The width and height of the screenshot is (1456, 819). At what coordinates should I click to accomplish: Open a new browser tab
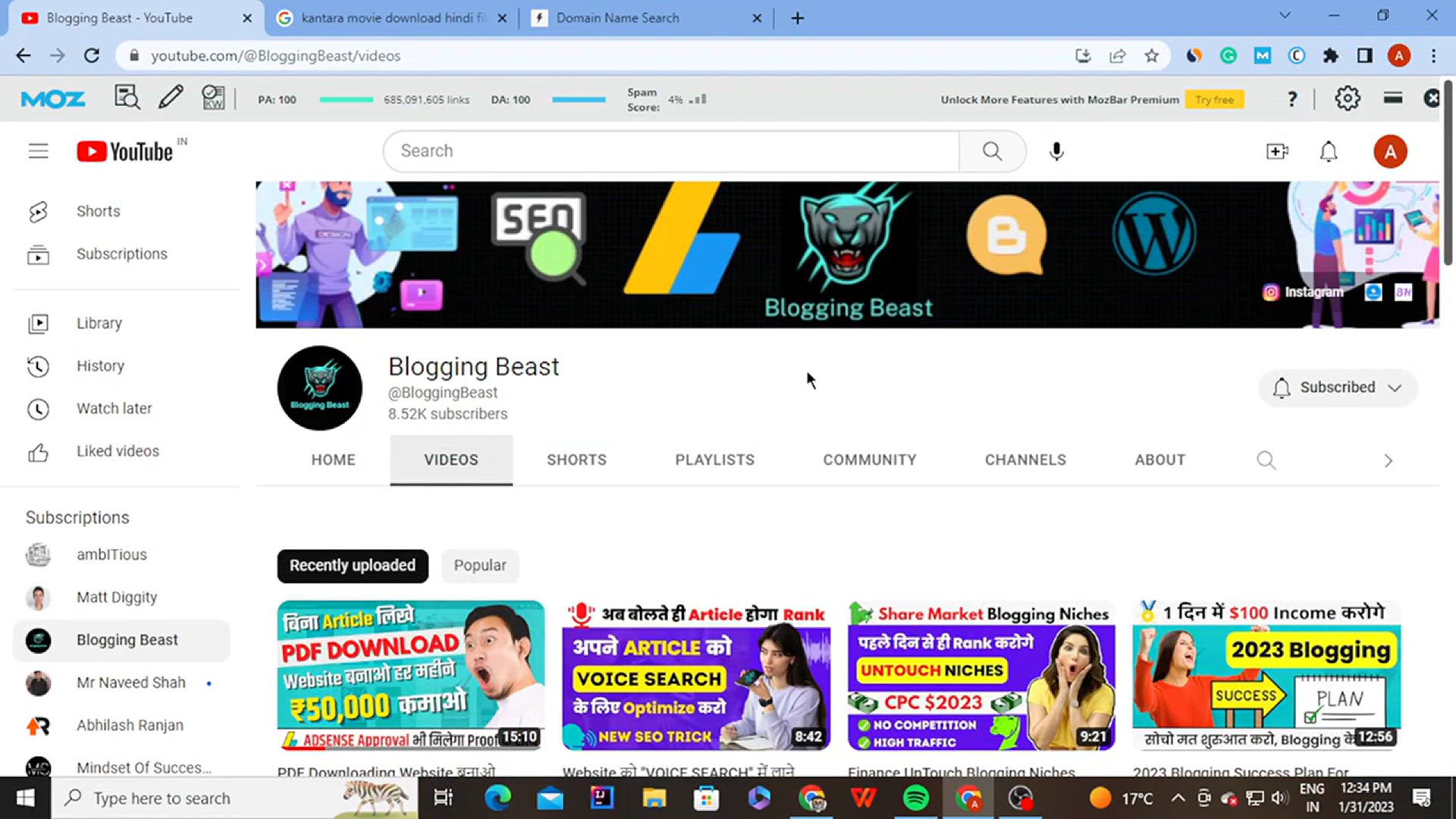click(797, 17)
